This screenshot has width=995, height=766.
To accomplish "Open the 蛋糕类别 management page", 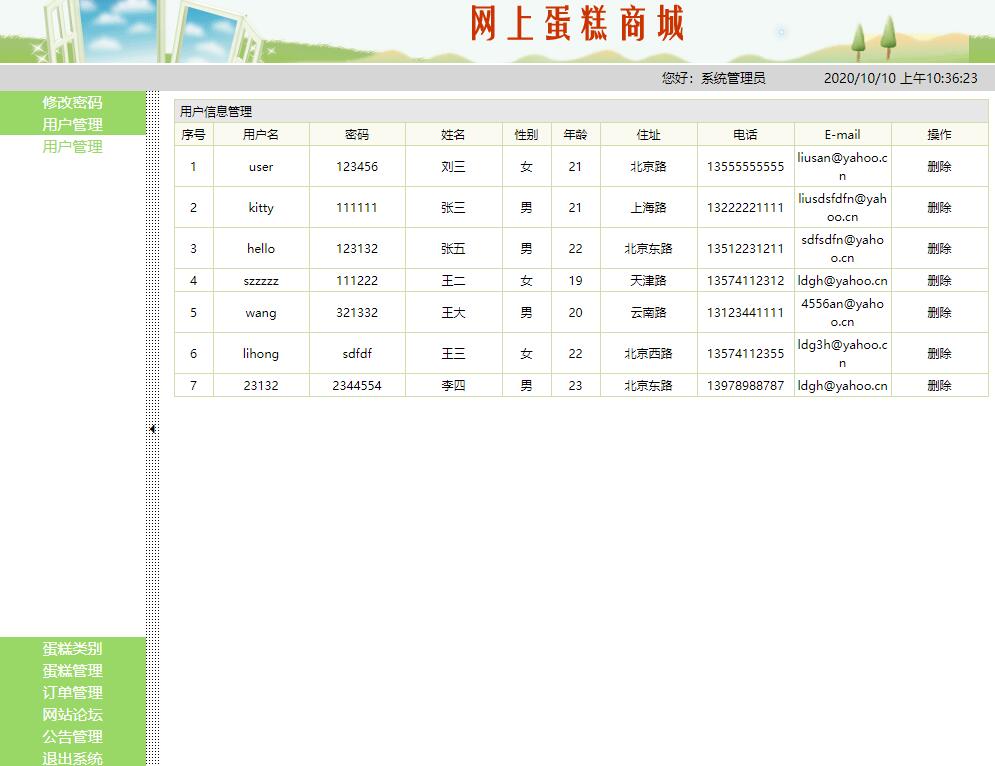I will coord(71,649).
